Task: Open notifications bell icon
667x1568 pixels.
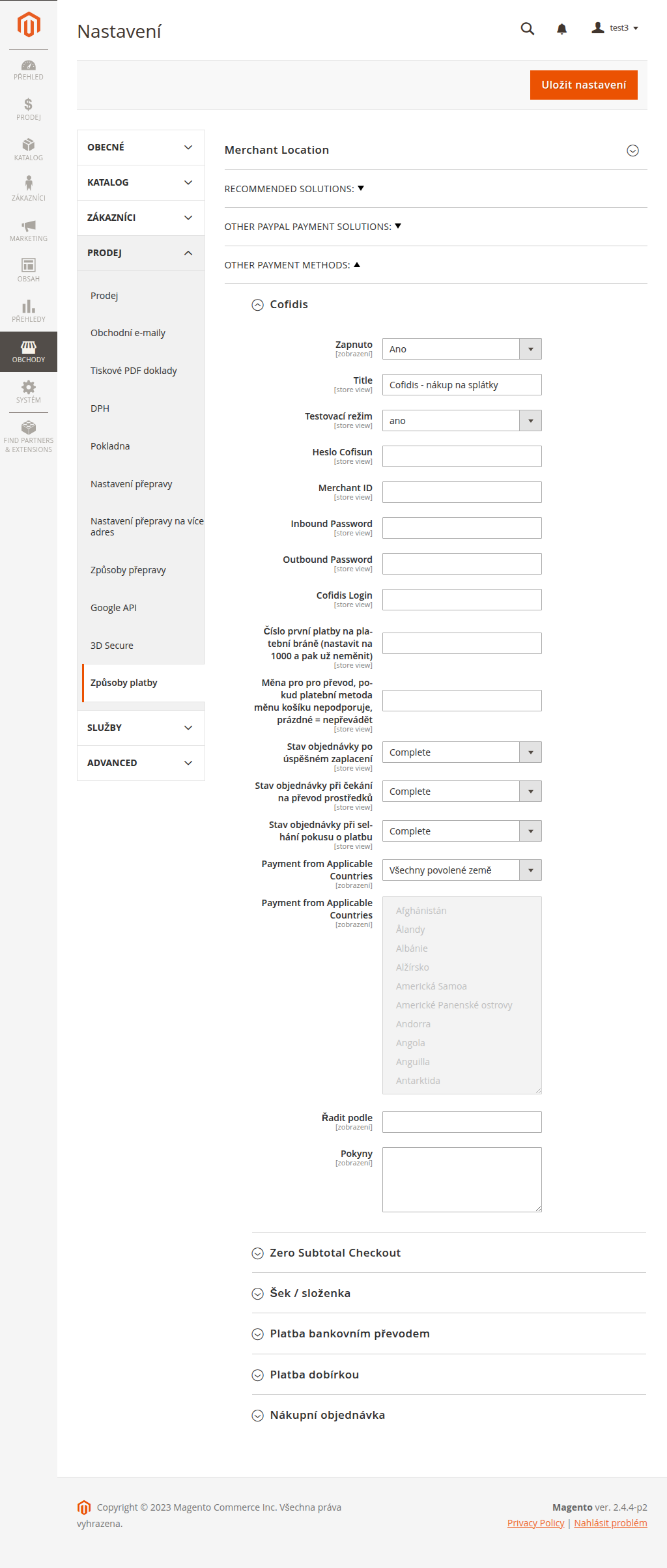Action: point(561,29)
